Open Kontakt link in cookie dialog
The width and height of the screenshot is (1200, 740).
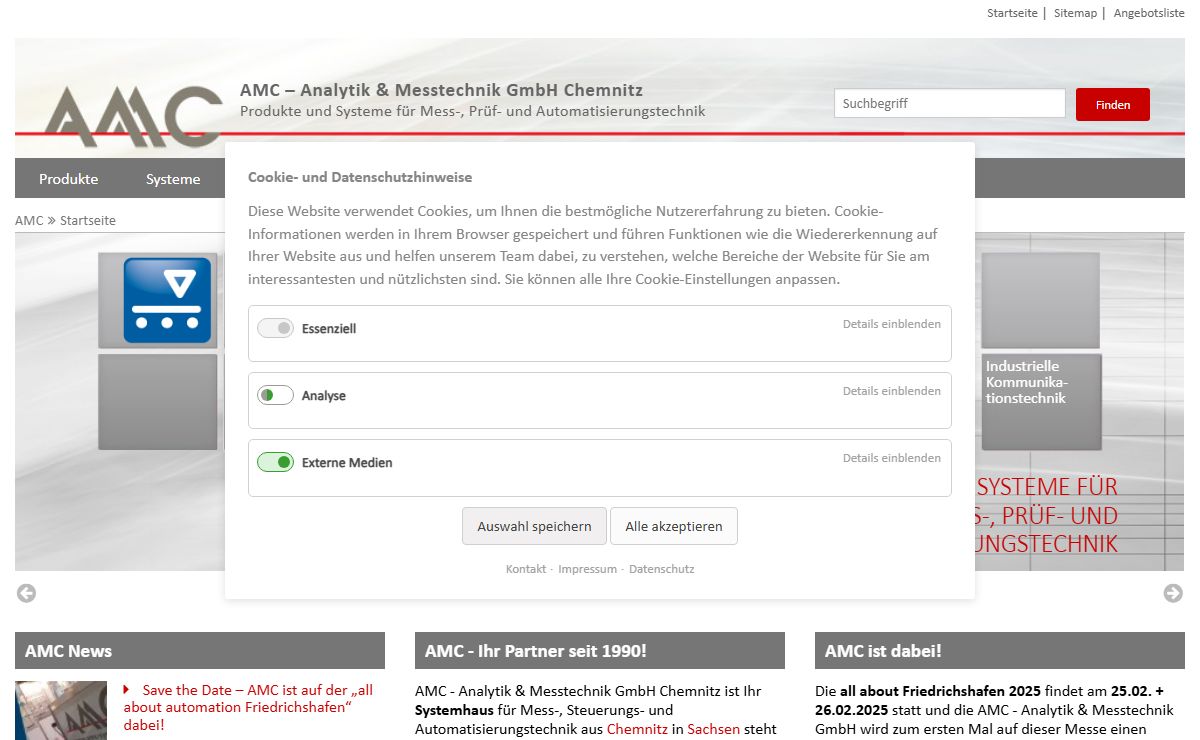526,569
